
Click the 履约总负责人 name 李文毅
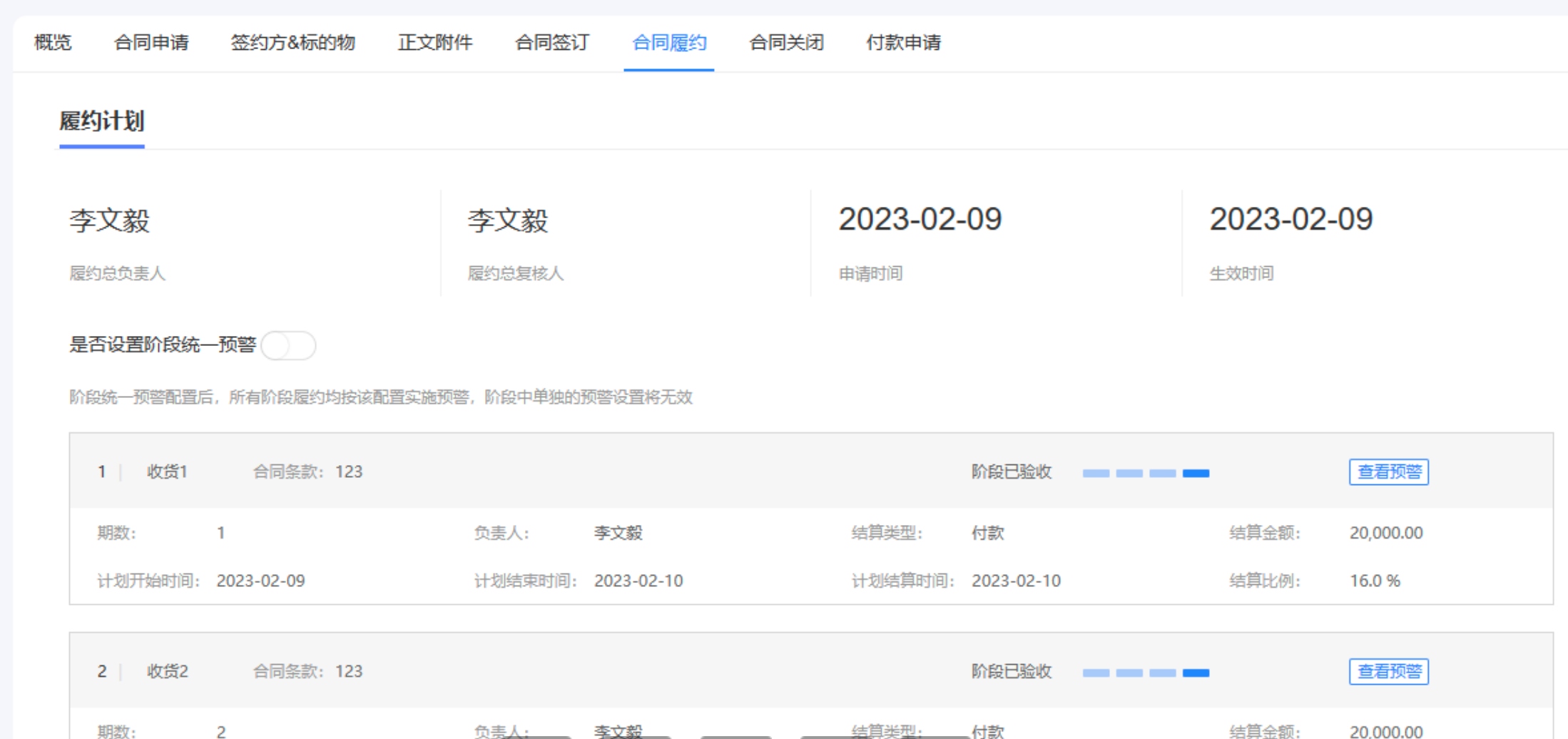pos(110,220)
